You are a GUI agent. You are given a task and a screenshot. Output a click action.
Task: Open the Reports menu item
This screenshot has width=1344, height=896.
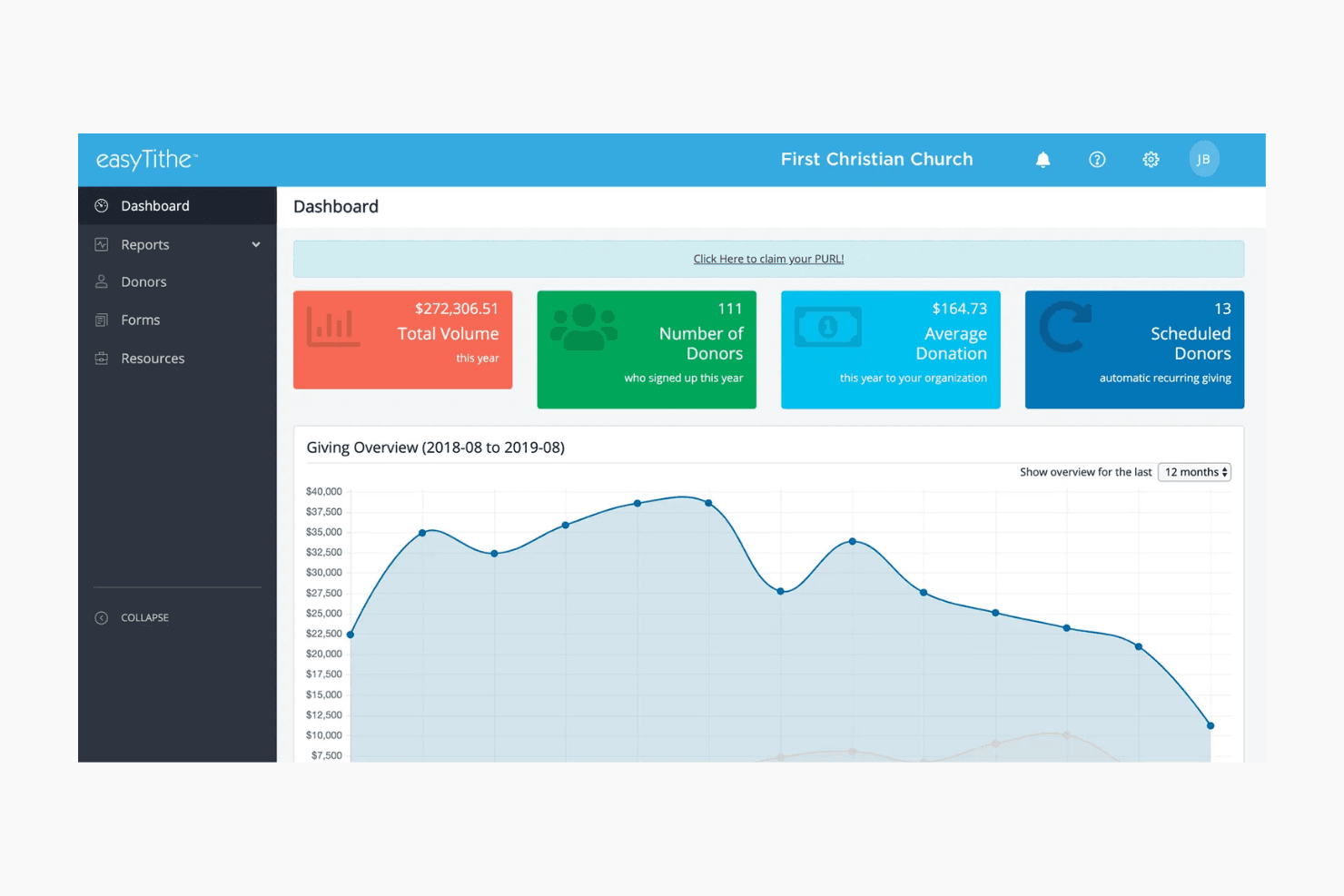(x=177, y=245)
